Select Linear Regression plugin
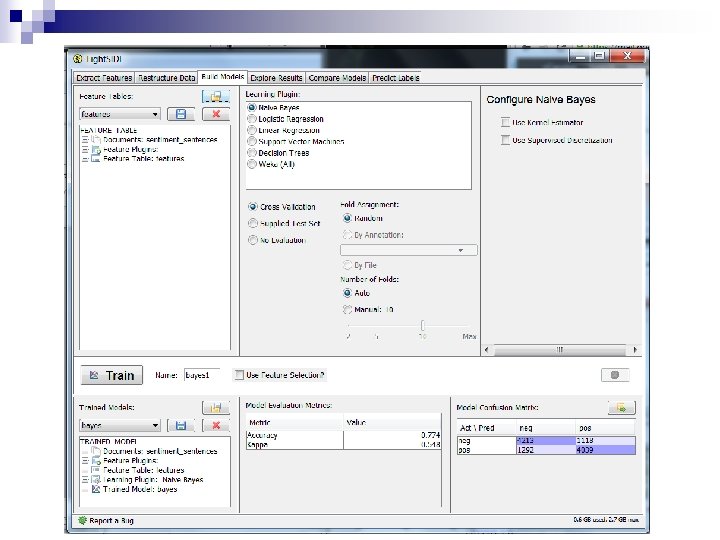Screen dimensions: 720x540 pyautogui.click(x=252, y=130)
